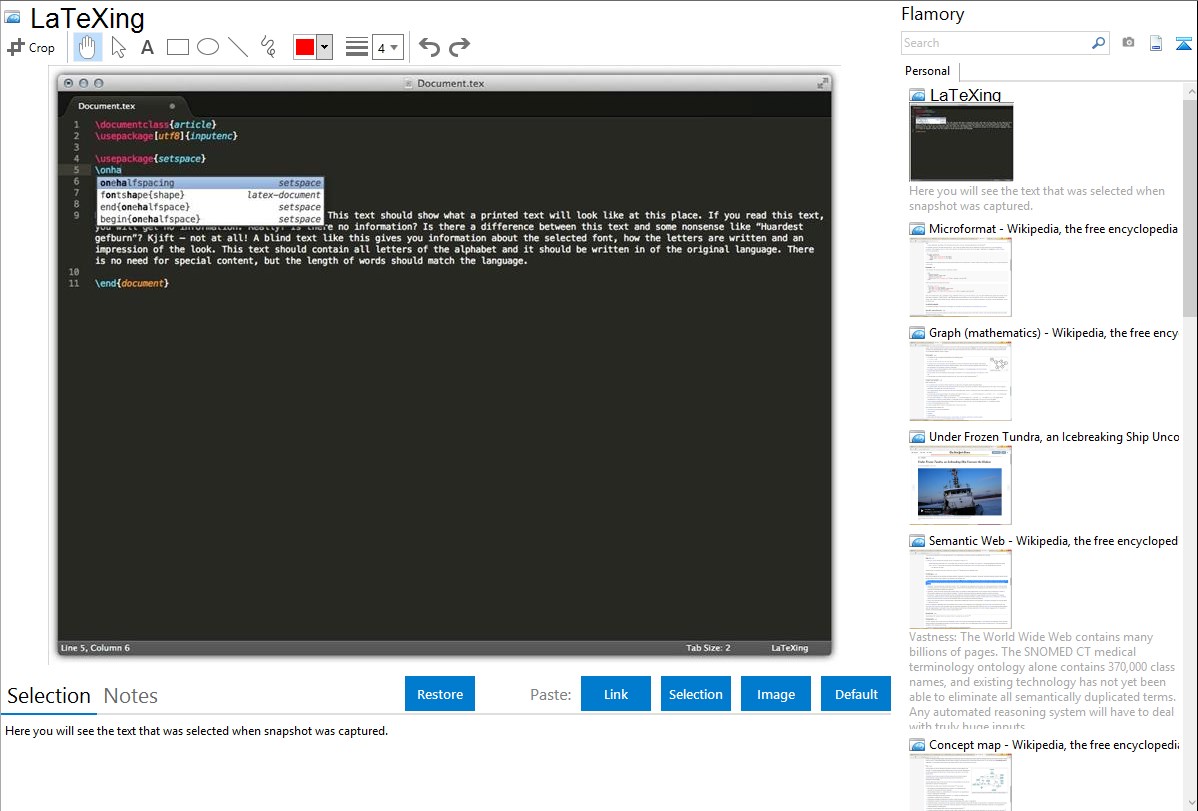Click the icon beside Under Frozen Tundra title

pyautogui.click(x=917, y=436)
